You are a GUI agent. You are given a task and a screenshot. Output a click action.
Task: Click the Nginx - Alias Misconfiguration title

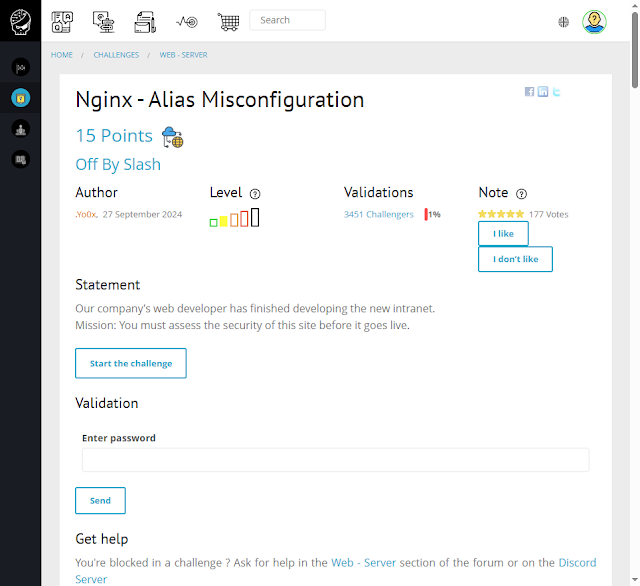220,100
